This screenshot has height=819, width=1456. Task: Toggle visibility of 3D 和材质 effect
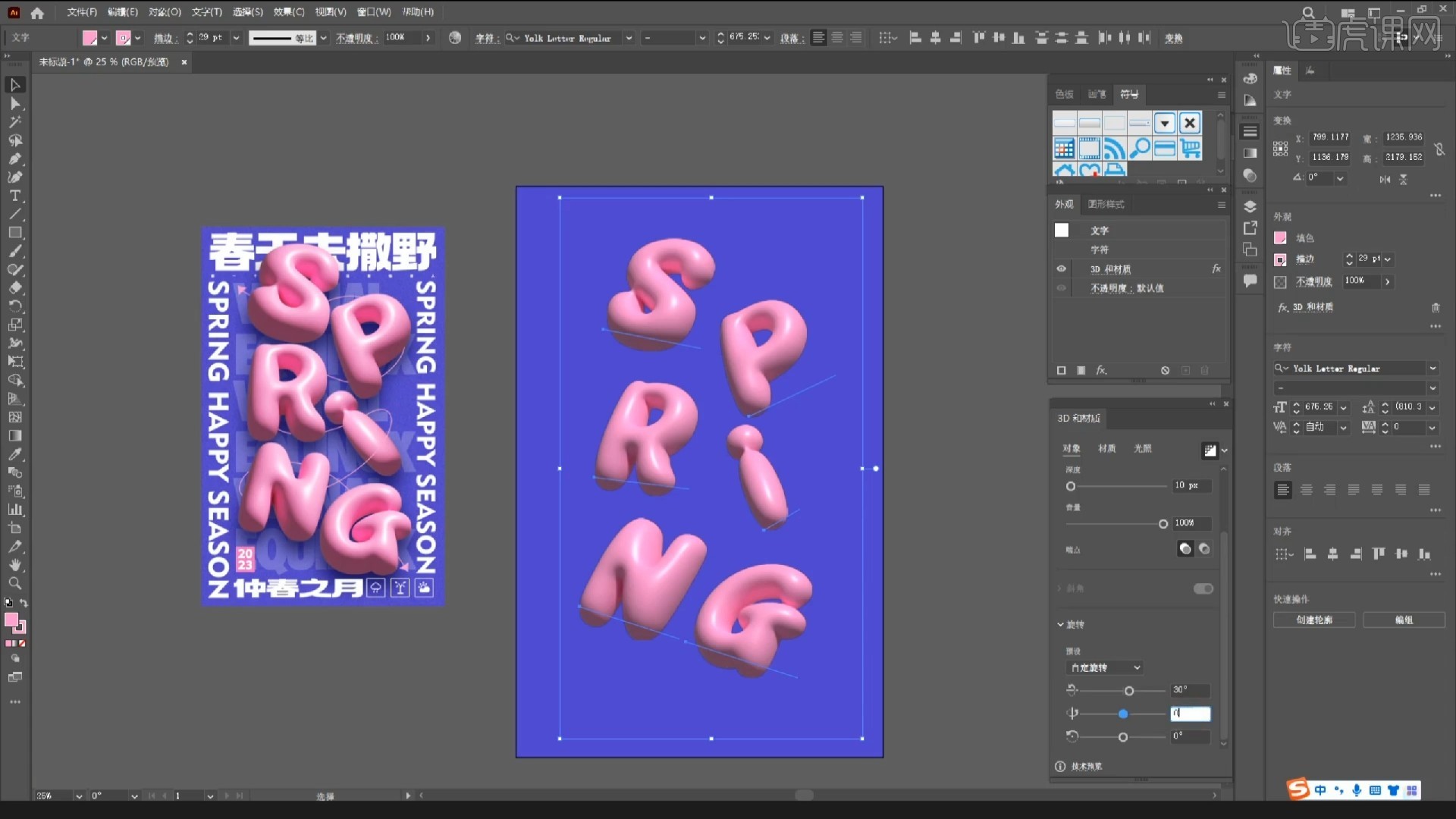[1061, 268]
